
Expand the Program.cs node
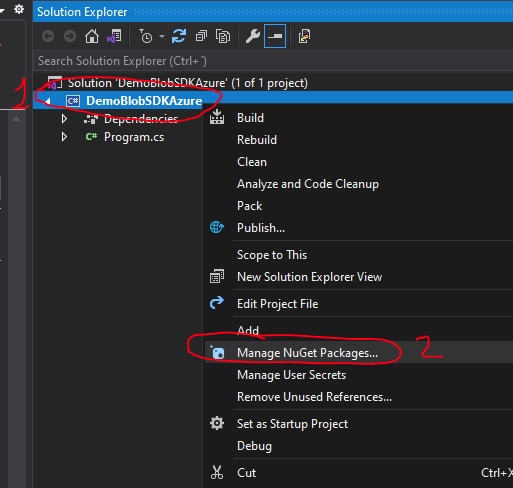click(64, 137)
